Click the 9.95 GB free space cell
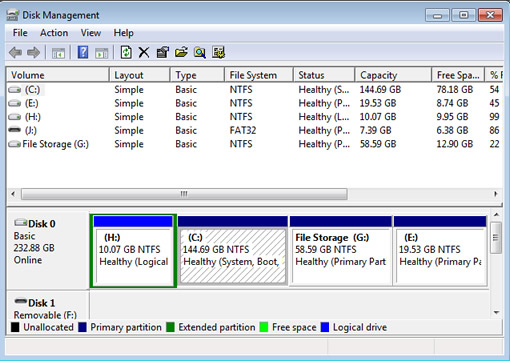This screenshot has height=361, width=510. coord(452,117)
